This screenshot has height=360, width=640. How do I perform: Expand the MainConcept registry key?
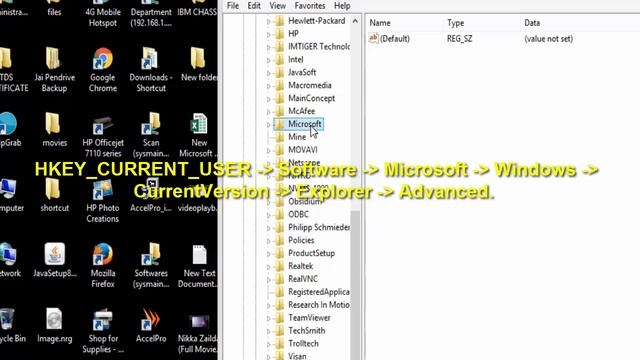pyautogui.click(x=269, y=99)
